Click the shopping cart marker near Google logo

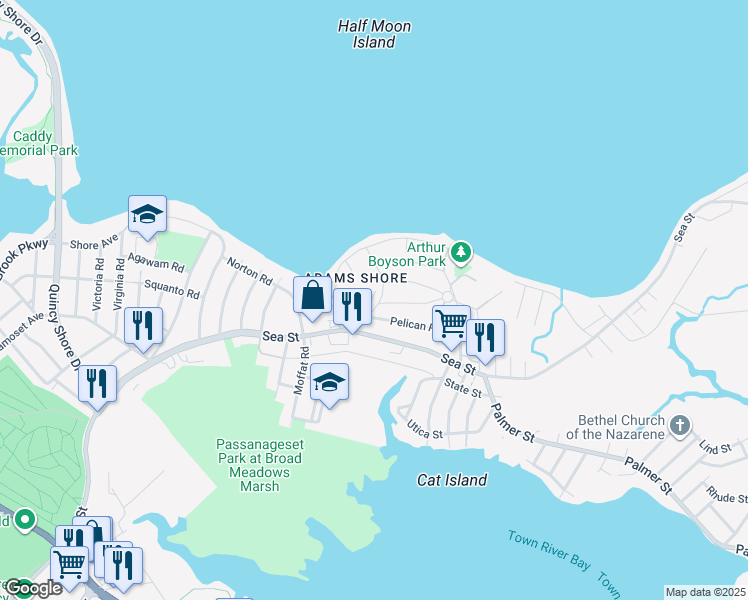coord(70,566)
